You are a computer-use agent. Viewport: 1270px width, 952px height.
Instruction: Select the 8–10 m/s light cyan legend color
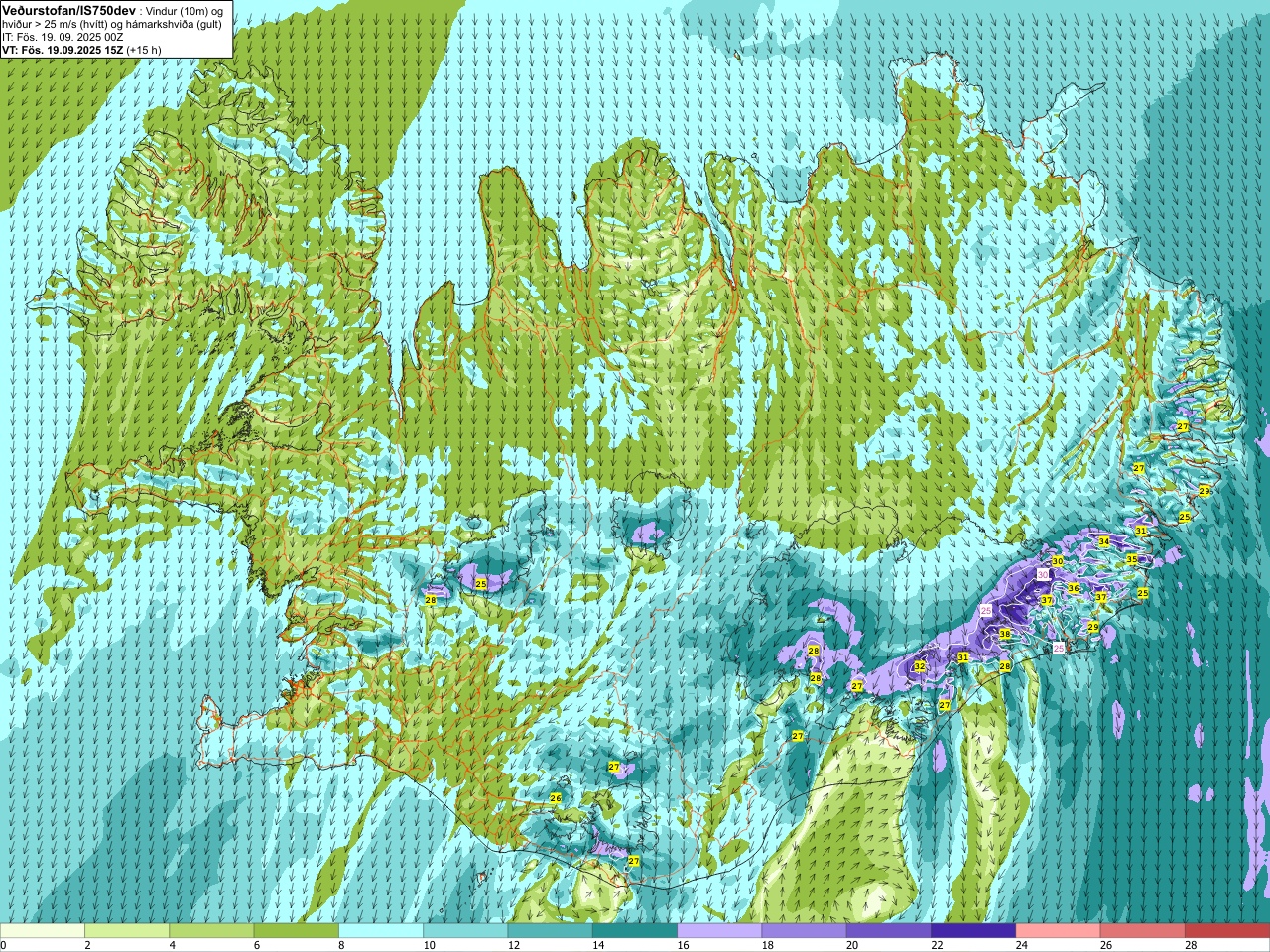381,931
